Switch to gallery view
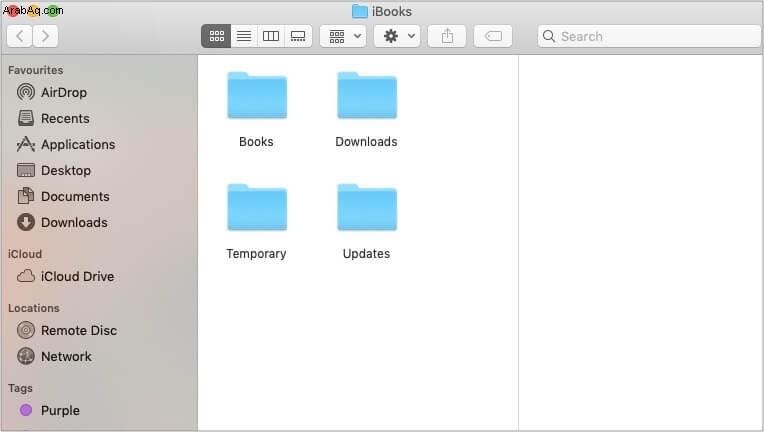The image size is (764, 432). (x=298, y=36)
